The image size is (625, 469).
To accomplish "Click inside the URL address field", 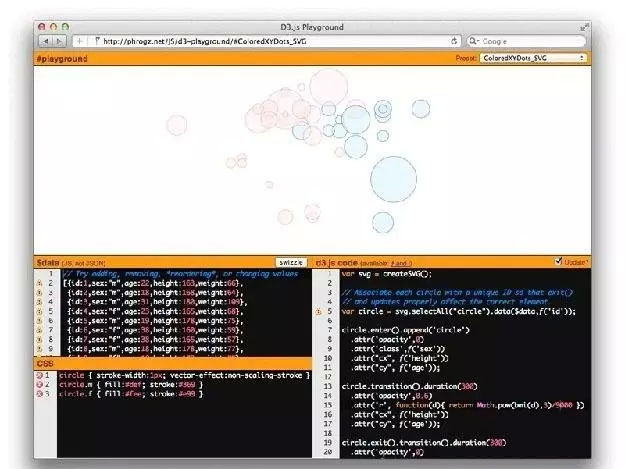I will pyautogui.click(x=270, y=41).
